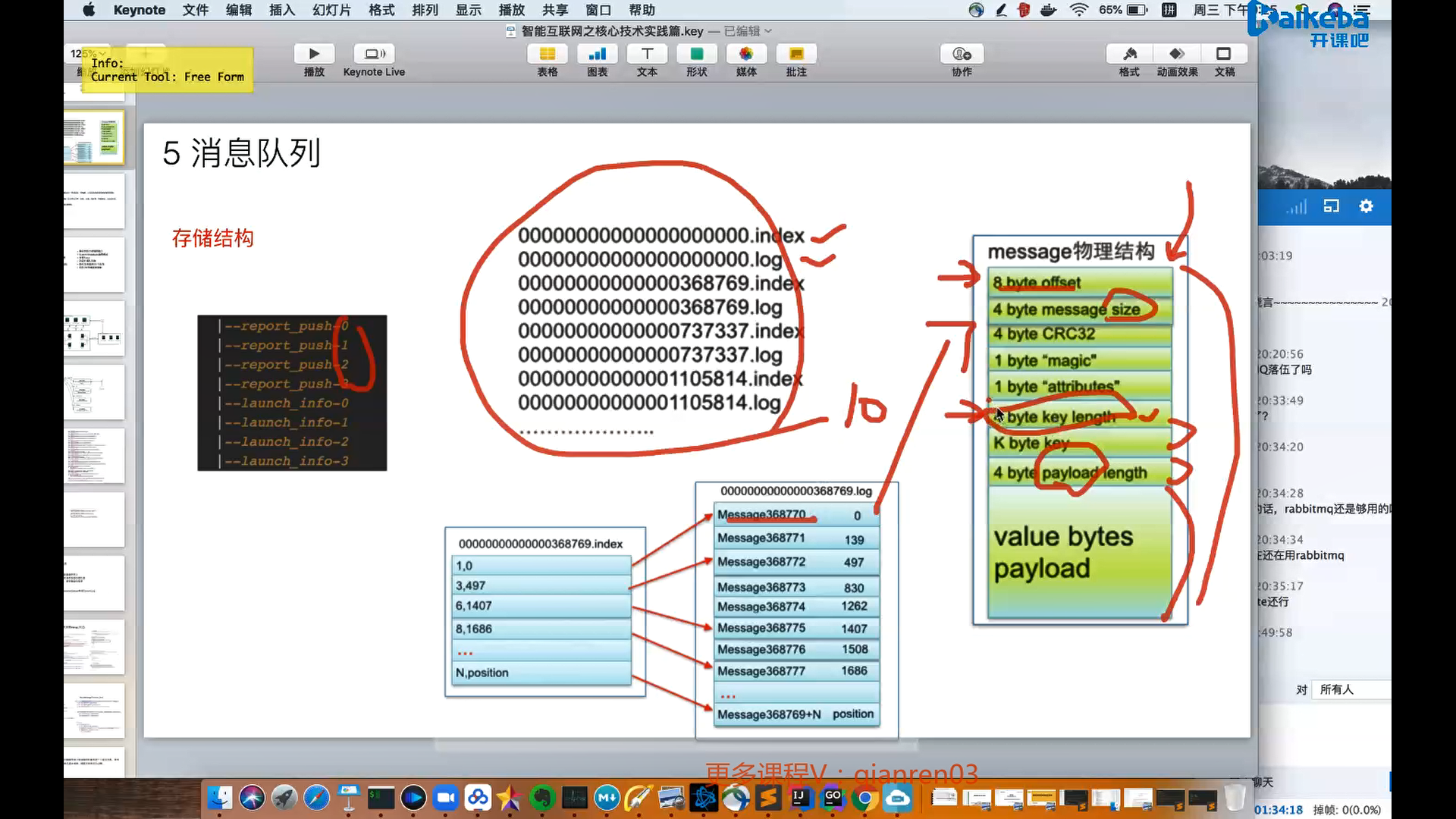The height and width of the screenshot is (819, 1456).
Task: Open Finder from the Dock
Action: pos(220,798)
